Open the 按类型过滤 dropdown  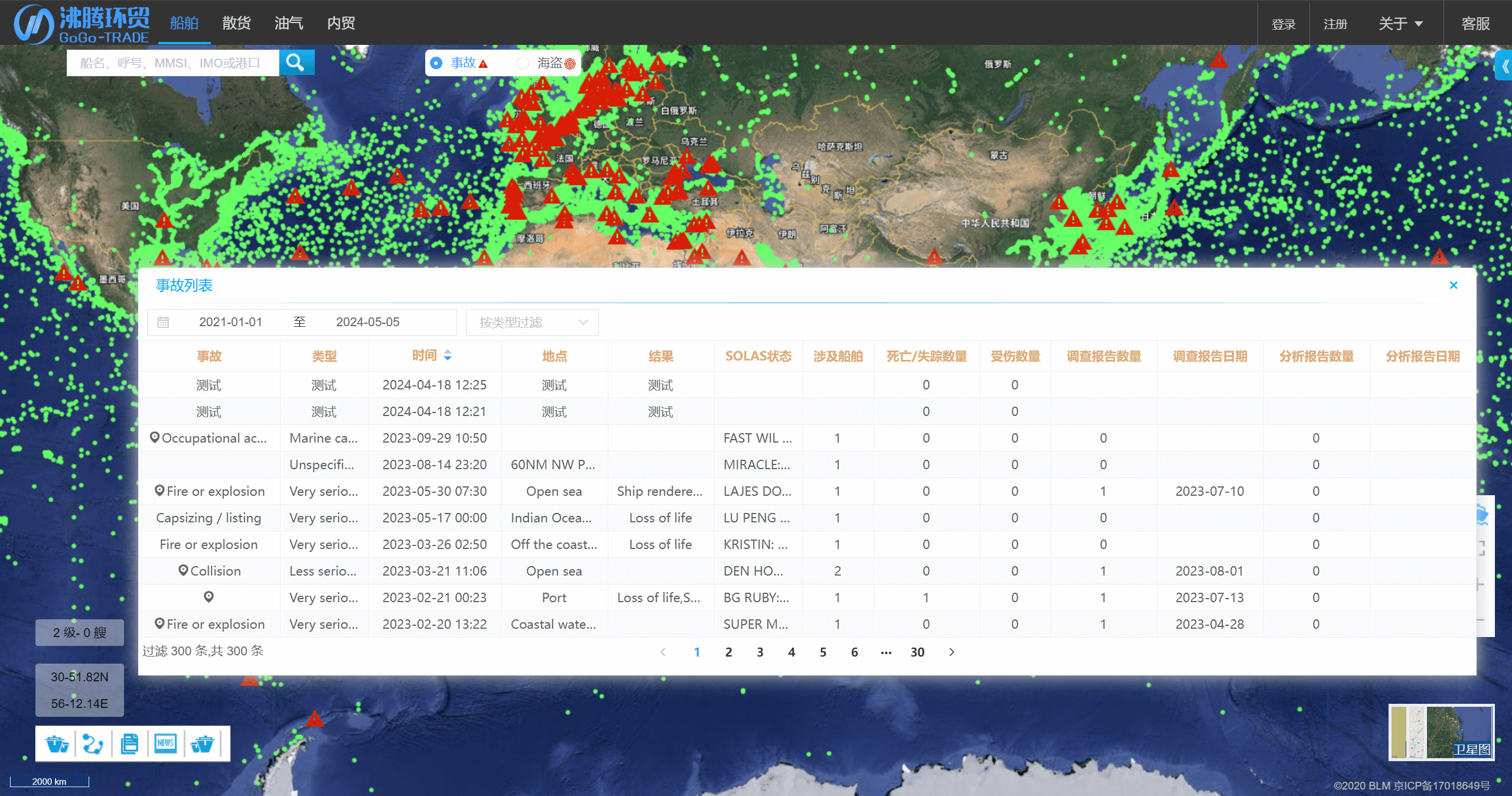click(532, 322)
